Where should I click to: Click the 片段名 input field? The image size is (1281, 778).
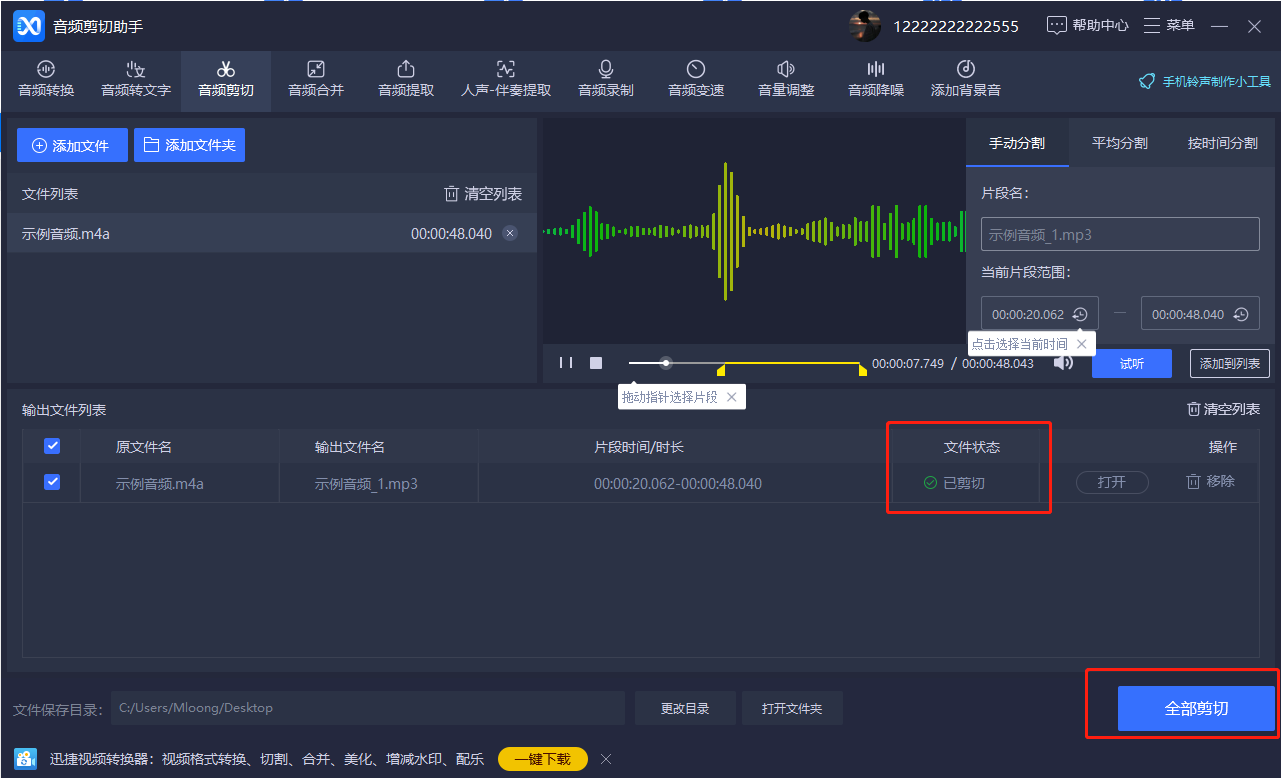[x=1120, y=235]
